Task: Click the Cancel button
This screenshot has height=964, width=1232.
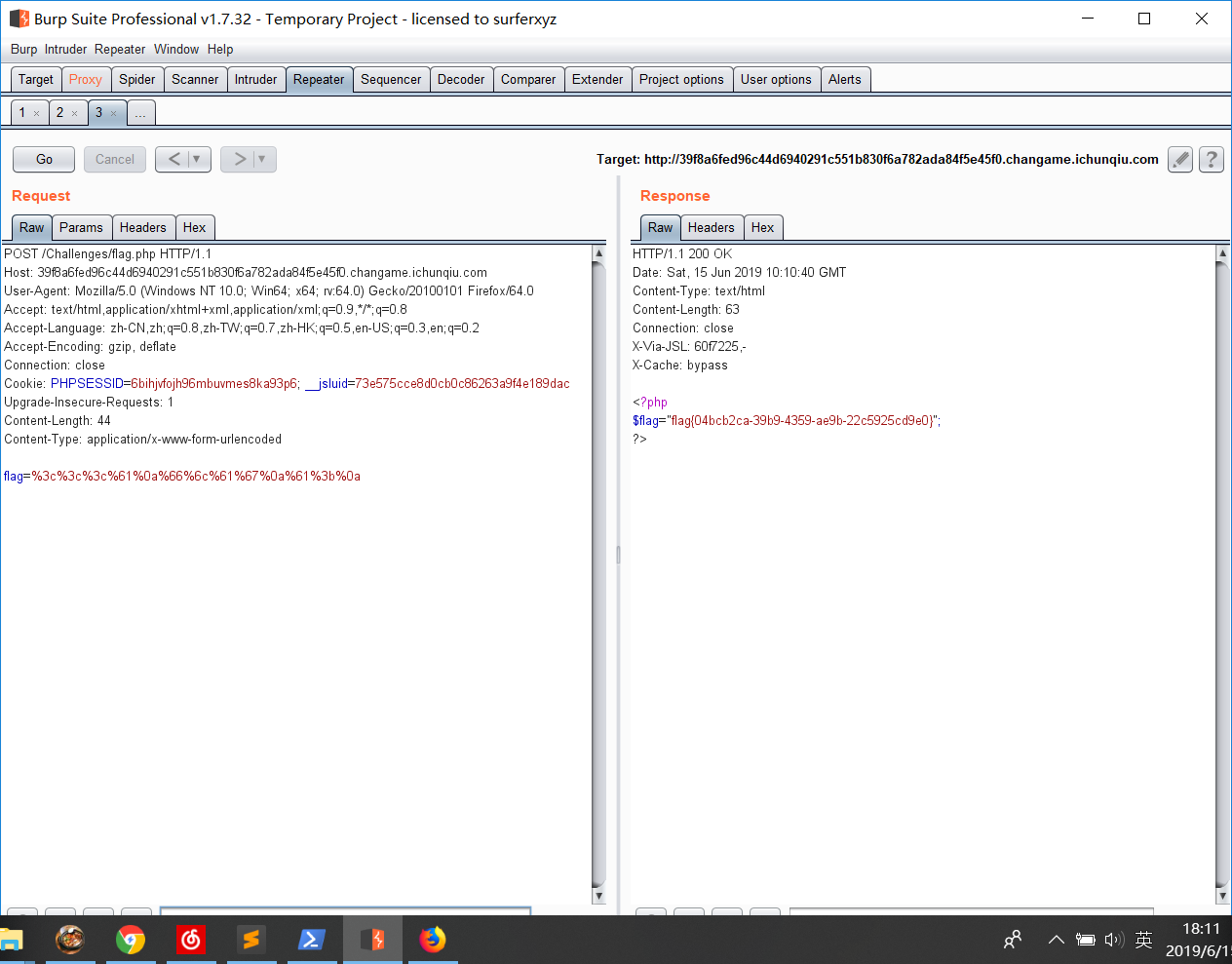Action: [115, 159]
